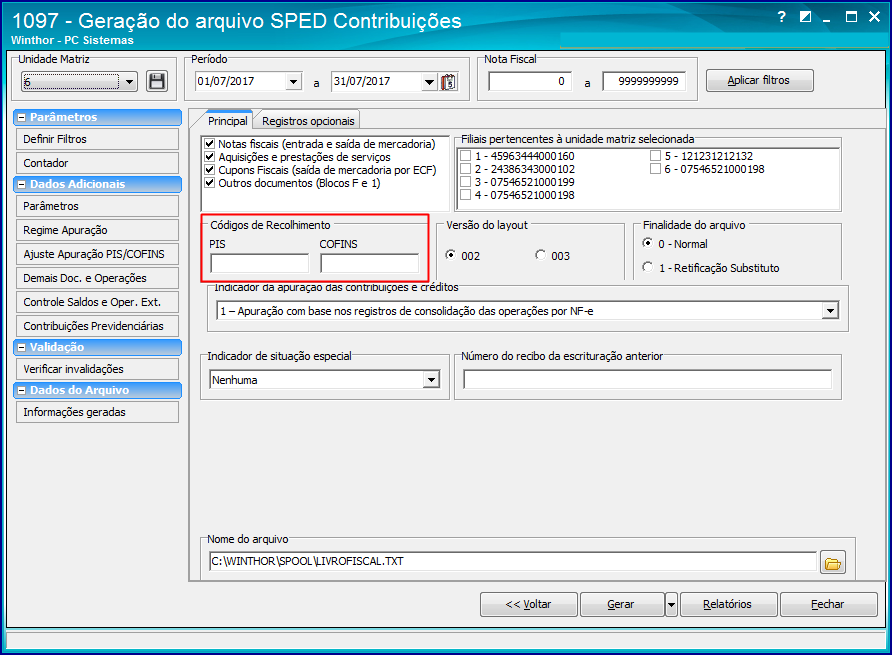Click folder icon to browse file name
Image resolution: width=892 pixels, height=655 pixels.
833,563
